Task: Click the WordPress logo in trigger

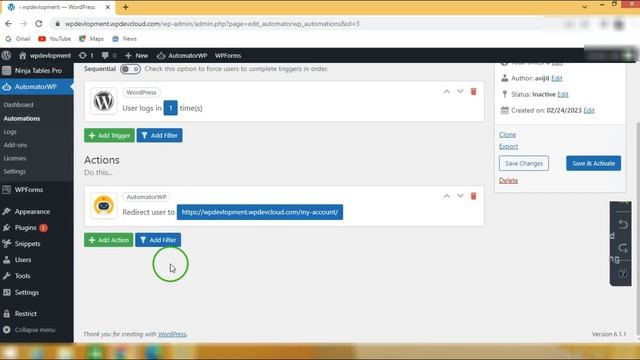Action: coord(104,101)
